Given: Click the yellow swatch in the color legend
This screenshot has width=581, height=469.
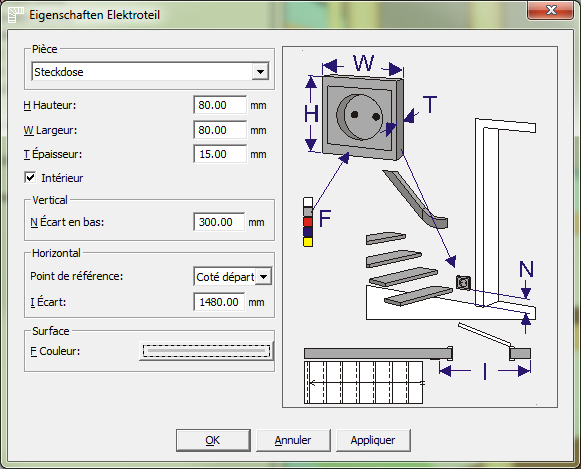Looking at the screenshot, I should tap(308, 242).
